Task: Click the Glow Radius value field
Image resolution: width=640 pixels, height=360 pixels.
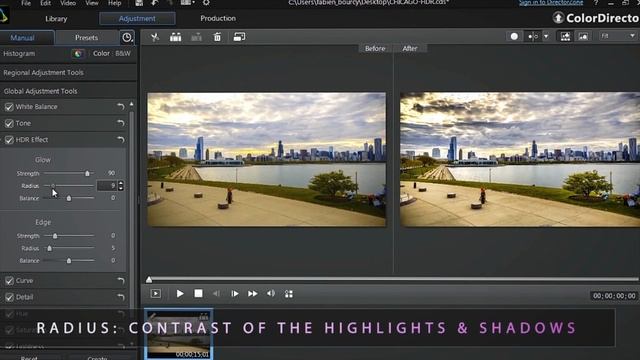Action: [x=107, y=186]
